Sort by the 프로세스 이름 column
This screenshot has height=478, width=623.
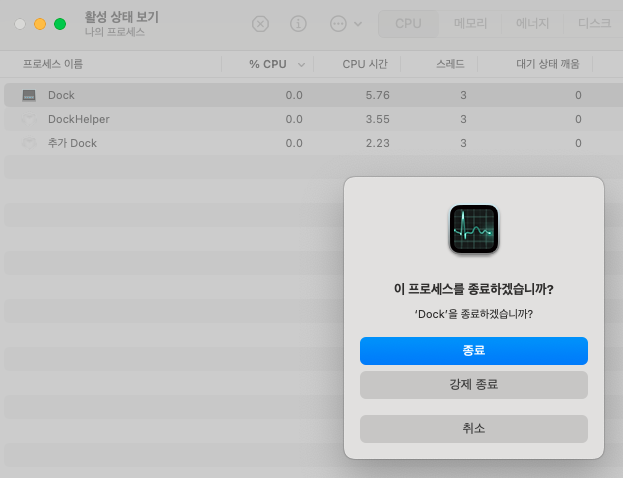53,64
